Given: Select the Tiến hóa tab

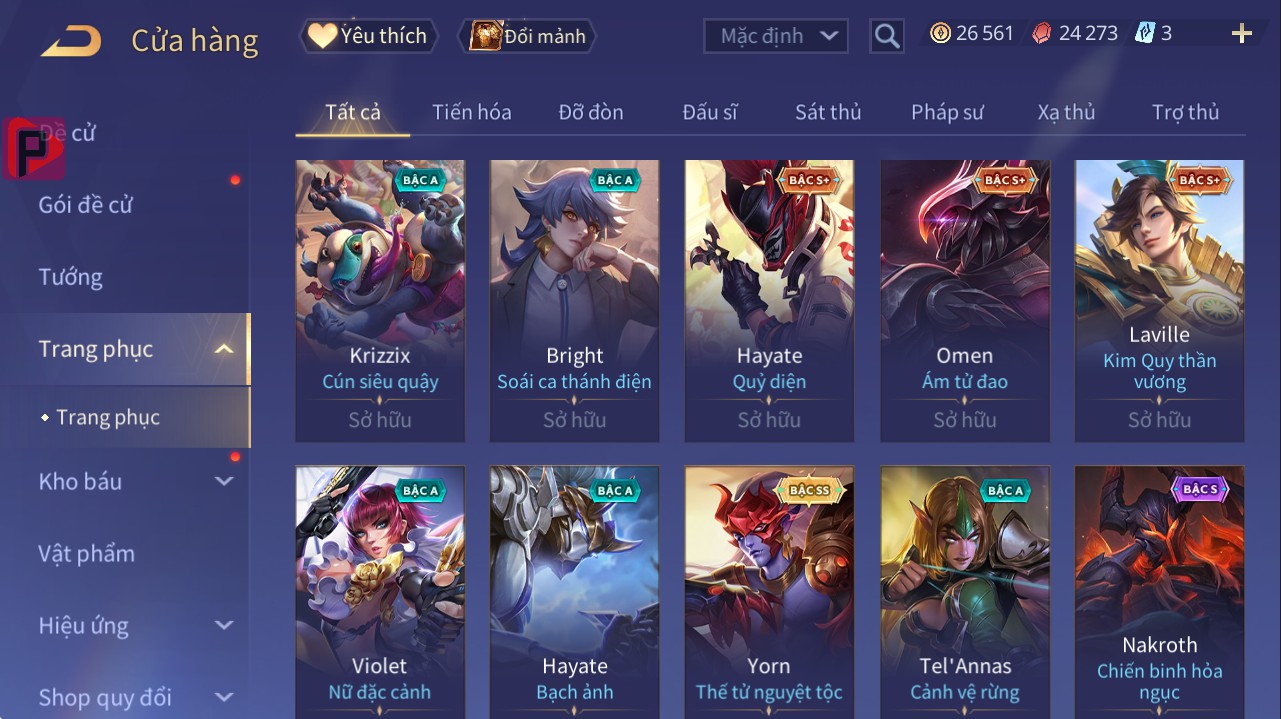Looking at the screenshot, I should 472,112.
